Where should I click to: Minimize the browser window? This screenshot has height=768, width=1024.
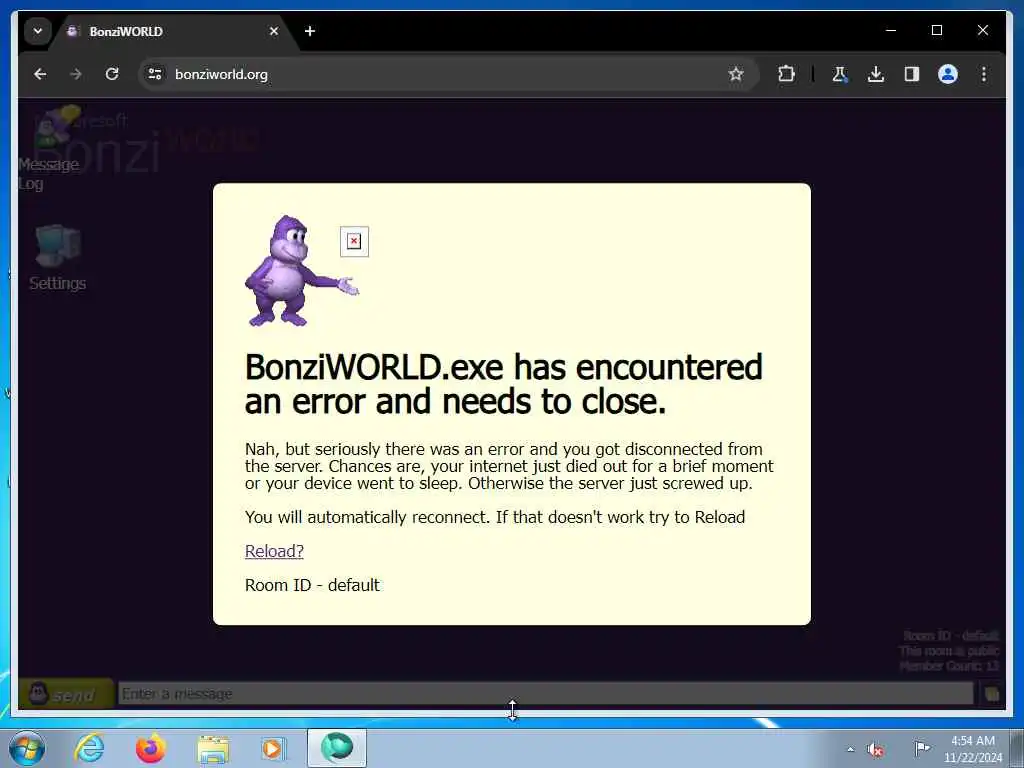[891, 30]
